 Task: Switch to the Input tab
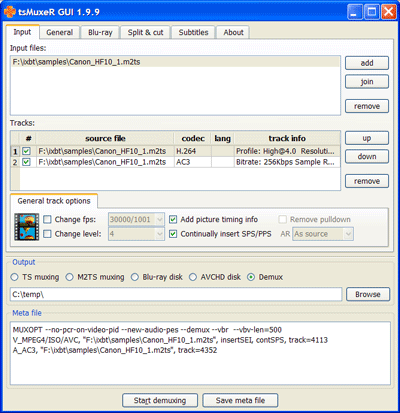(x=22, y=32)
